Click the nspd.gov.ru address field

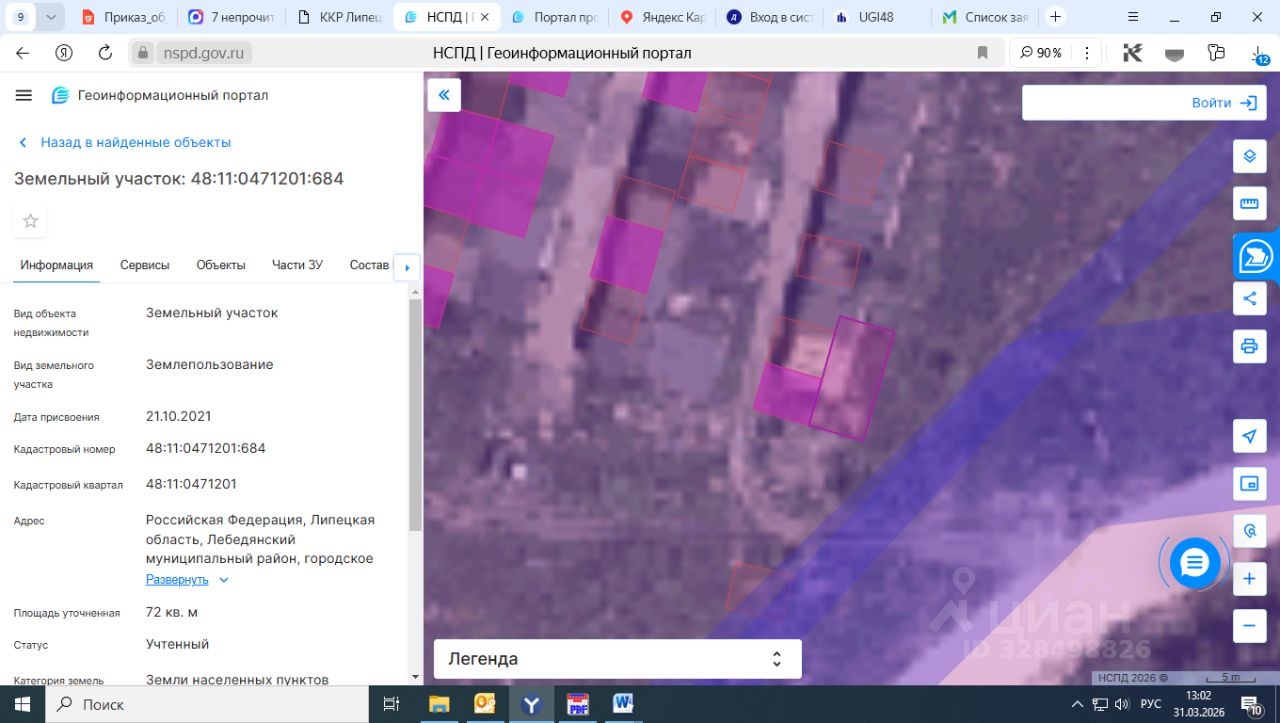(x=204, y=53)
